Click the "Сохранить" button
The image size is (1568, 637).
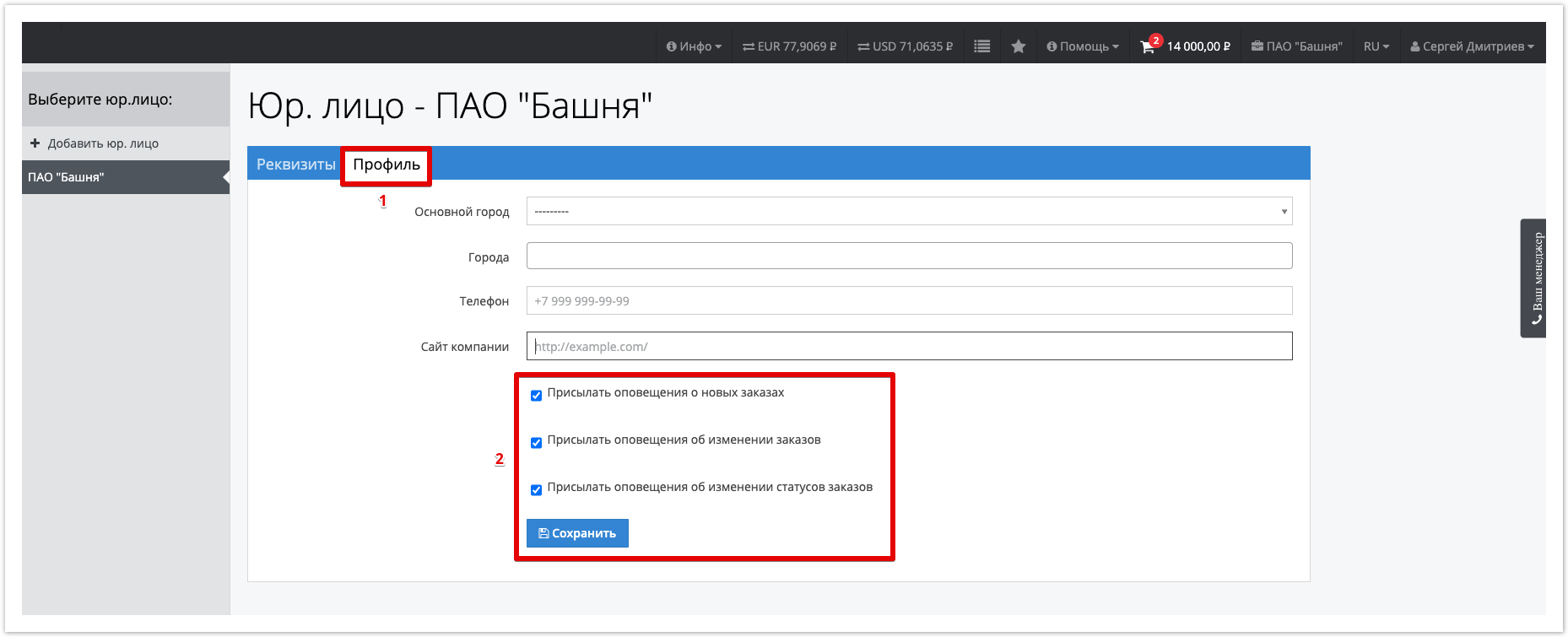tap(577, 533)
